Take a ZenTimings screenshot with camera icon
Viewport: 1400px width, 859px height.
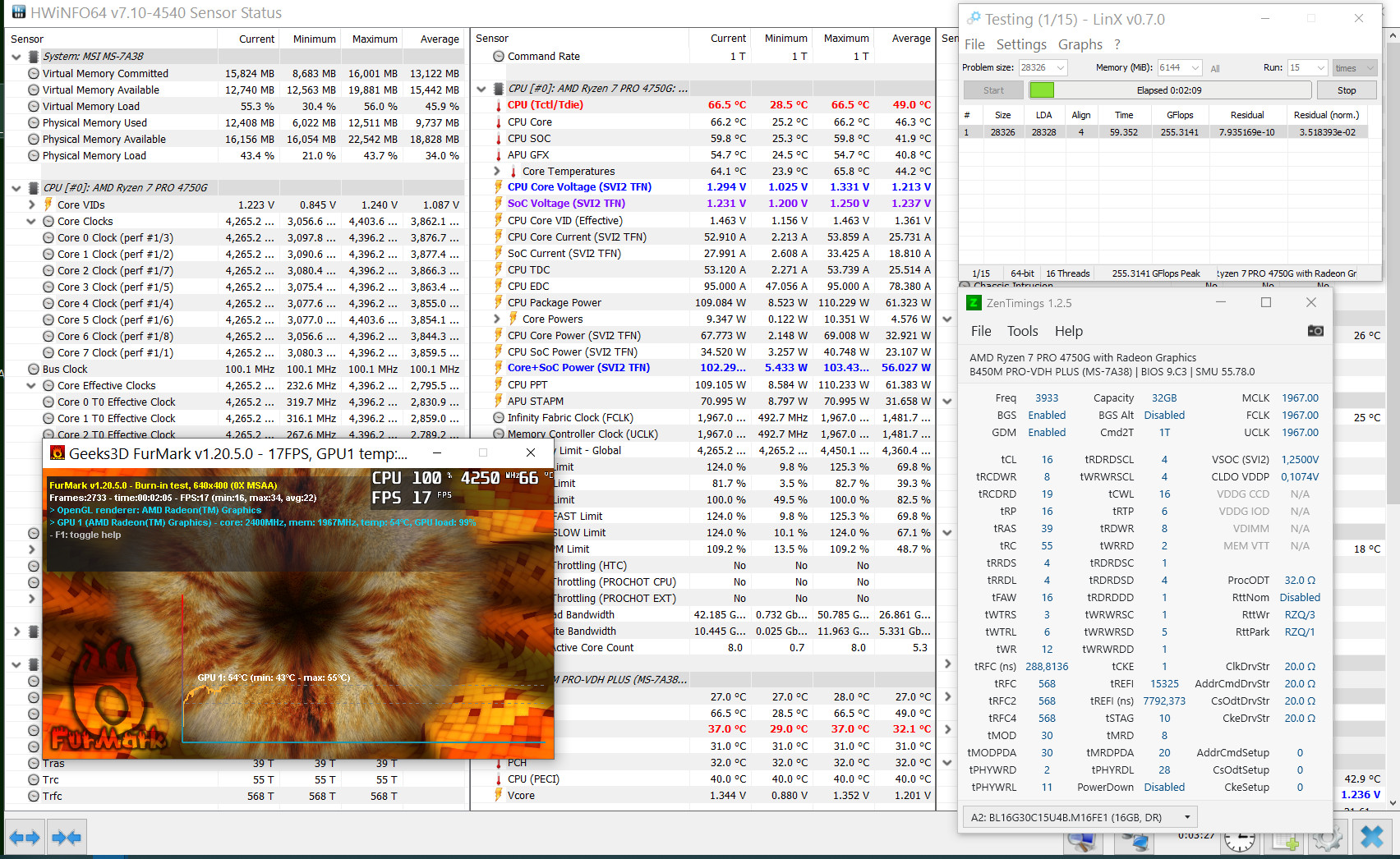point(1315,331)
